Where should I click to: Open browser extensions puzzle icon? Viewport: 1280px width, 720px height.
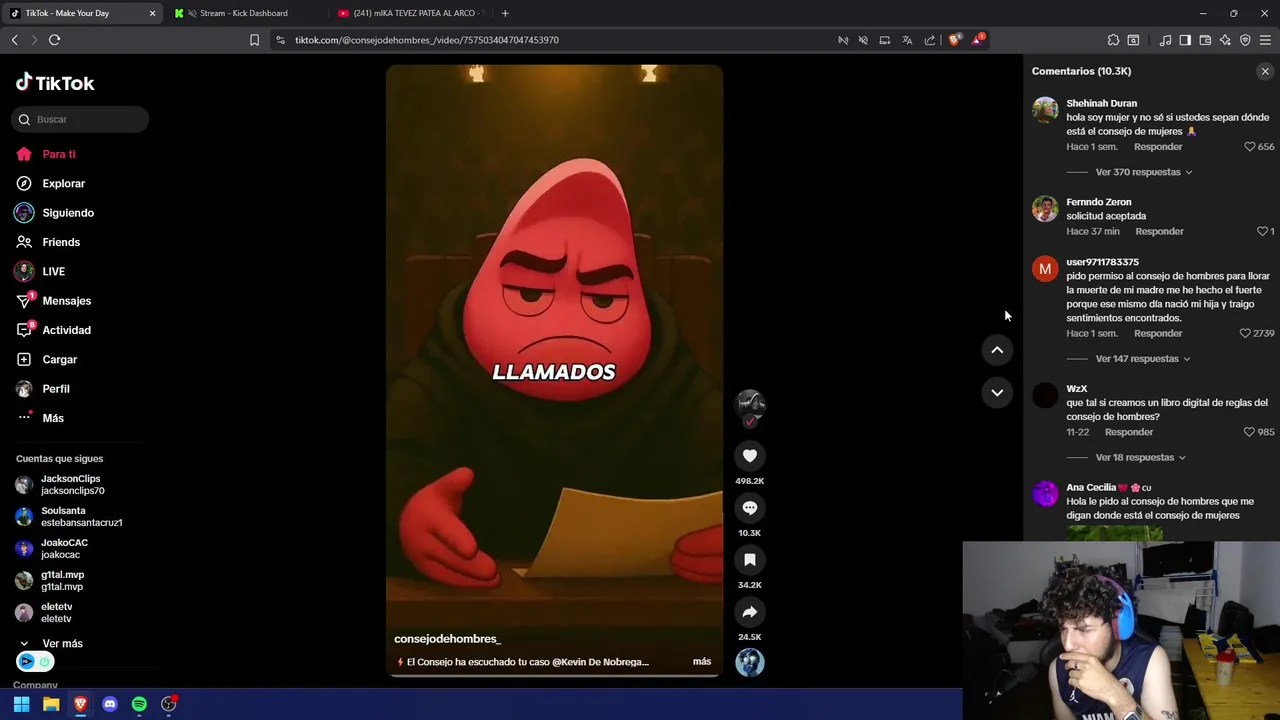(1113, 40)
